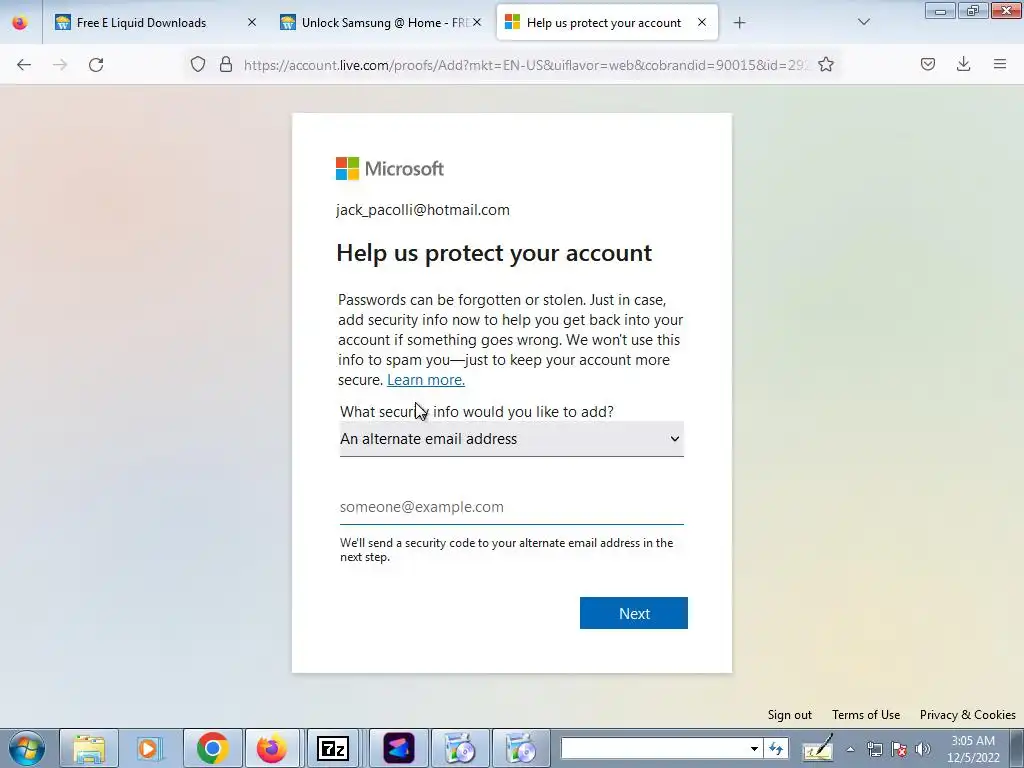Save page to Pocket
This screenshot has height=768, width=1024.
click(x=928, y=64)
